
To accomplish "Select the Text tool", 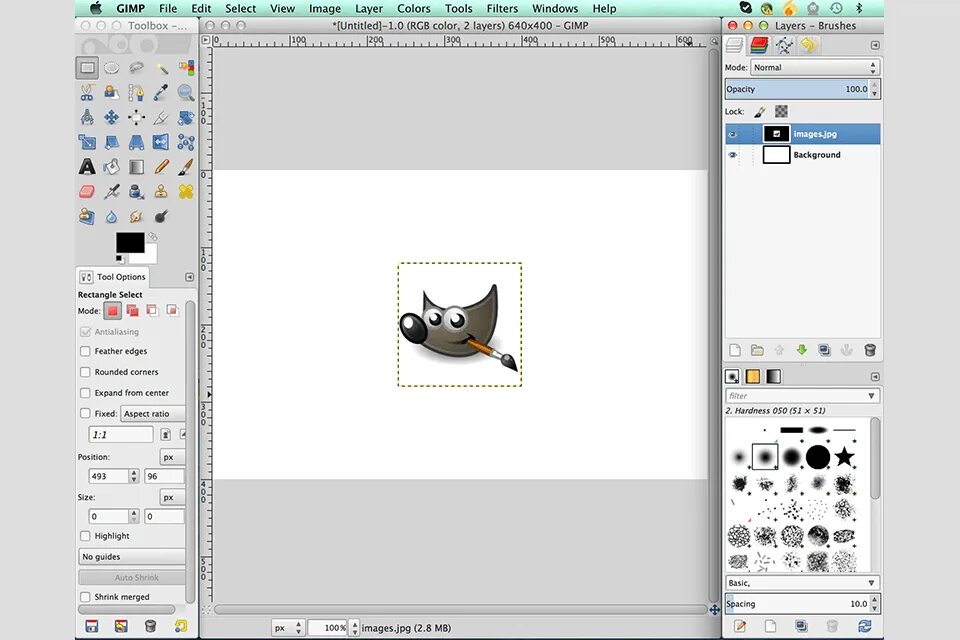I will [87, 167].
